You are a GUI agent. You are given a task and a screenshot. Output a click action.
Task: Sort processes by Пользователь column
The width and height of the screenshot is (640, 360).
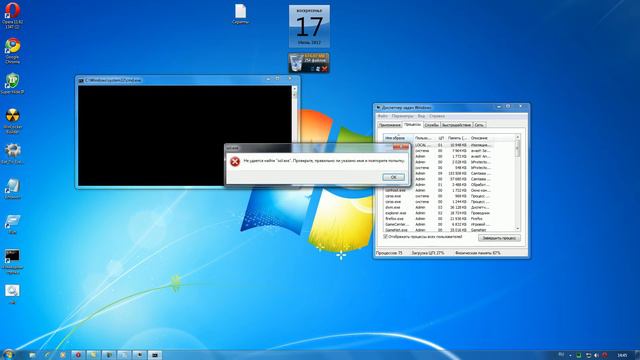[424, 138]
